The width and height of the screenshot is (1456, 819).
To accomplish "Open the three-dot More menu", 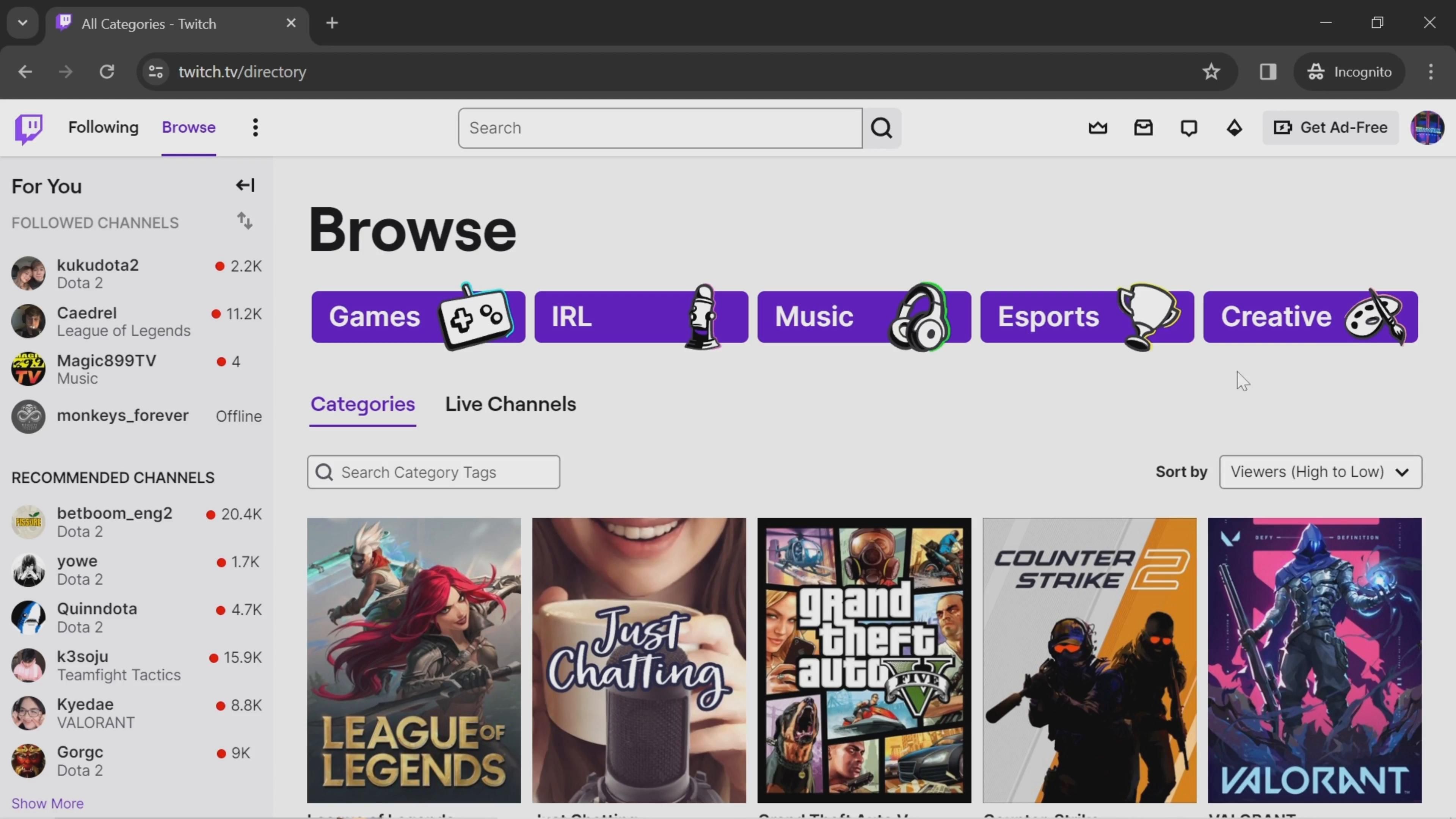I will (x=256, y=128).
